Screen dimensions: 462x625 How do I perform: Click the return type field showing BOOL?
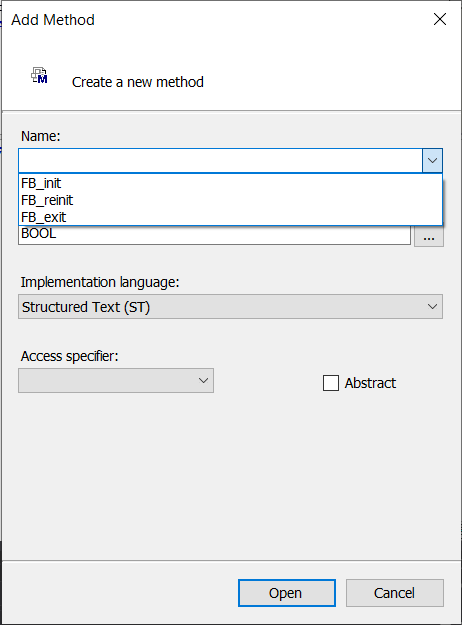[214, 235]
